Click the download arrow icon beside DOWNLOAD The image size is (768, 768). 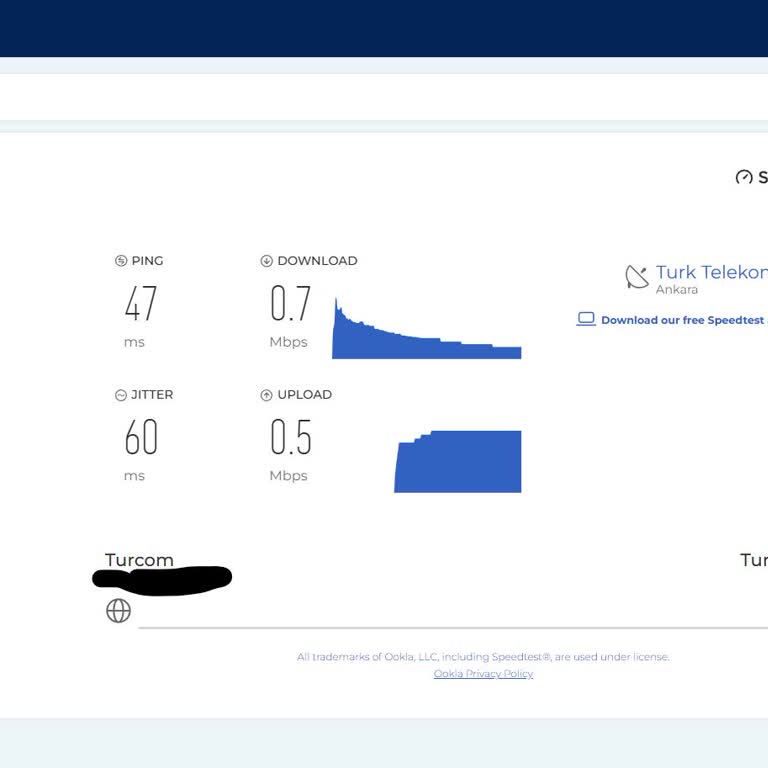coord(266,261)
